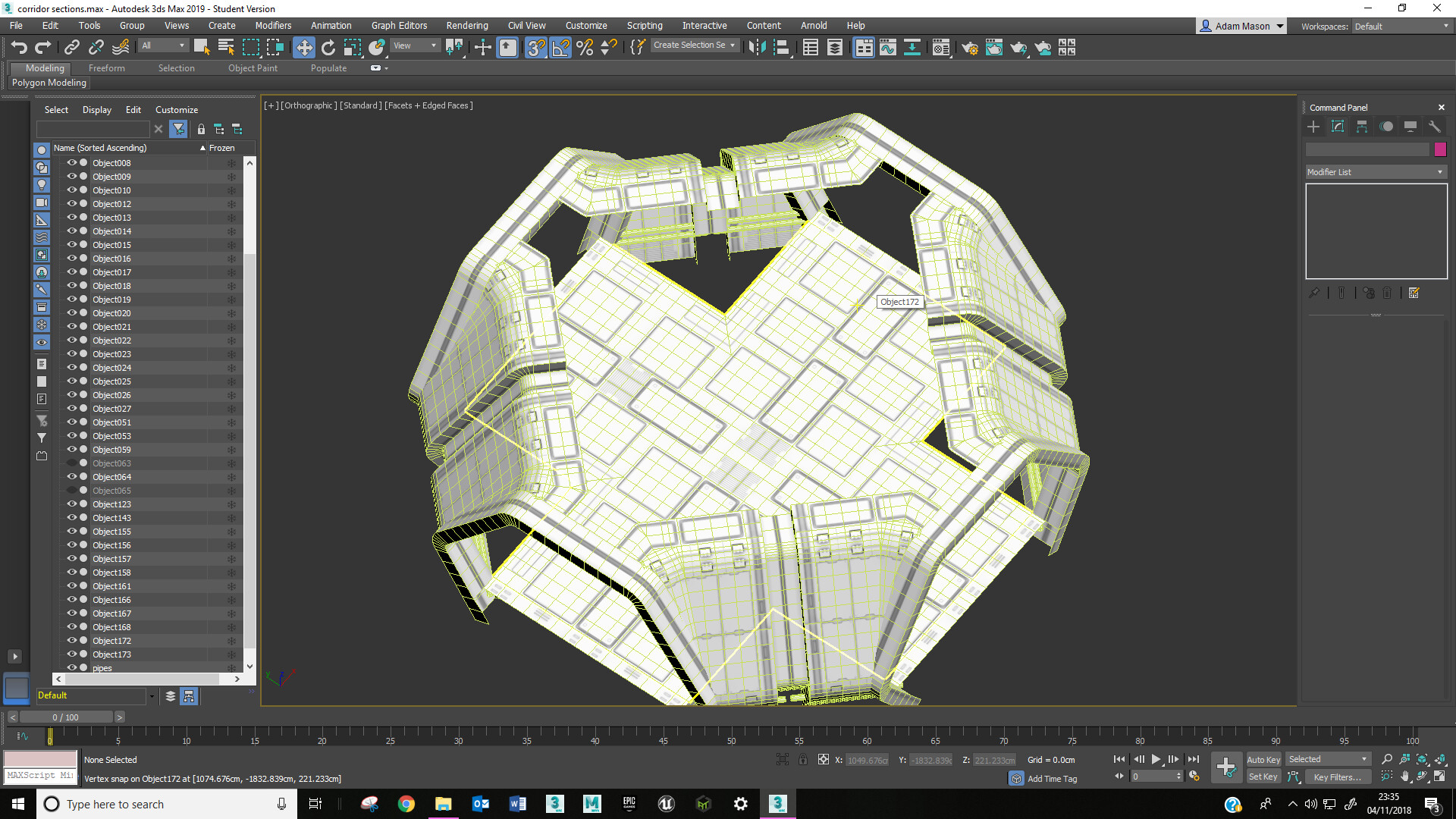Open the Adam Mason account dropdown

click(1241, 26)
